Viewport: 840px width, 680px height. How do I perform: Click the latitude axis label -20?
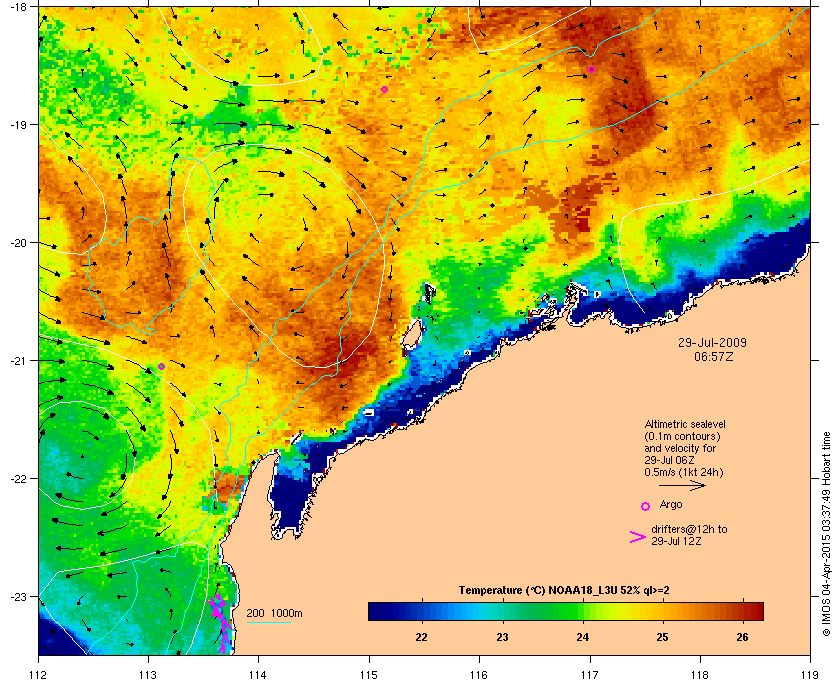[x=17, y=243]
